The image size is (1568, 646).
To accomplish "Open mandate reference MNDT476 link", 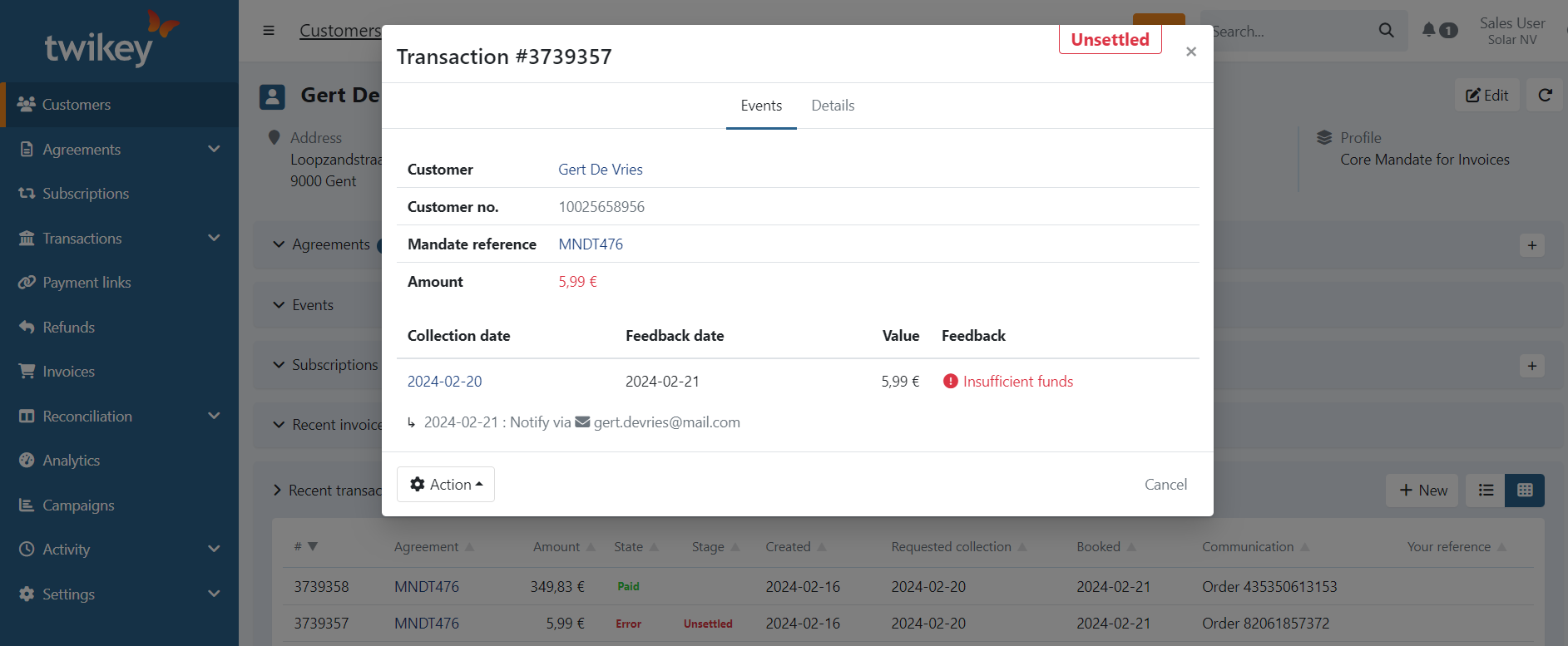I will (x=591, y=244).
